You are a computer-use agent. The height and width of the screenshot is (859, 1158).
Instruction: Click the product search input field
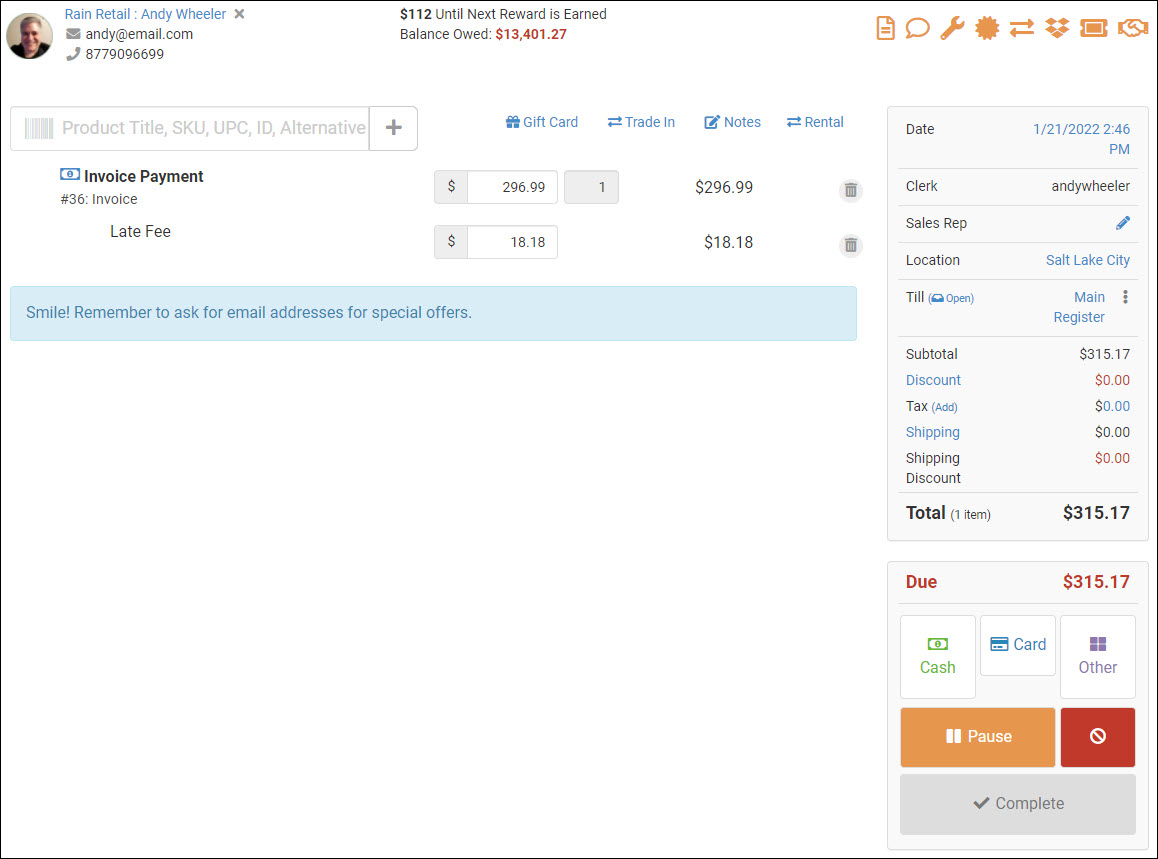point(190,128)
